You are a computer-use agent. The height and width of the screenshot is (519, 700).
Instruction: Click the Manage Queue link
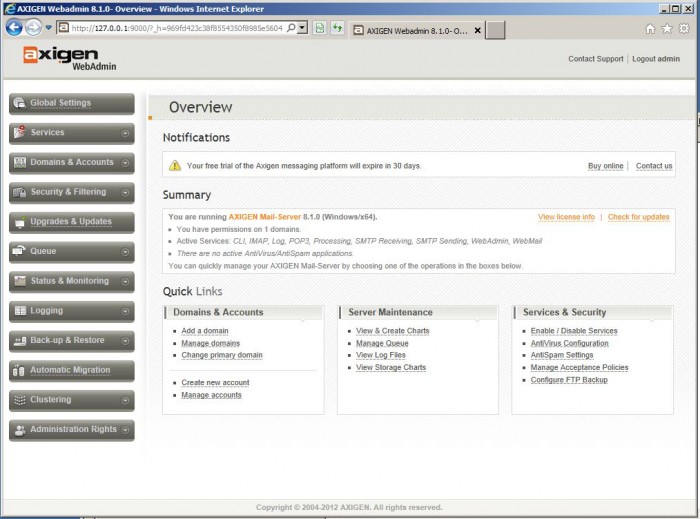pos(382,343)
